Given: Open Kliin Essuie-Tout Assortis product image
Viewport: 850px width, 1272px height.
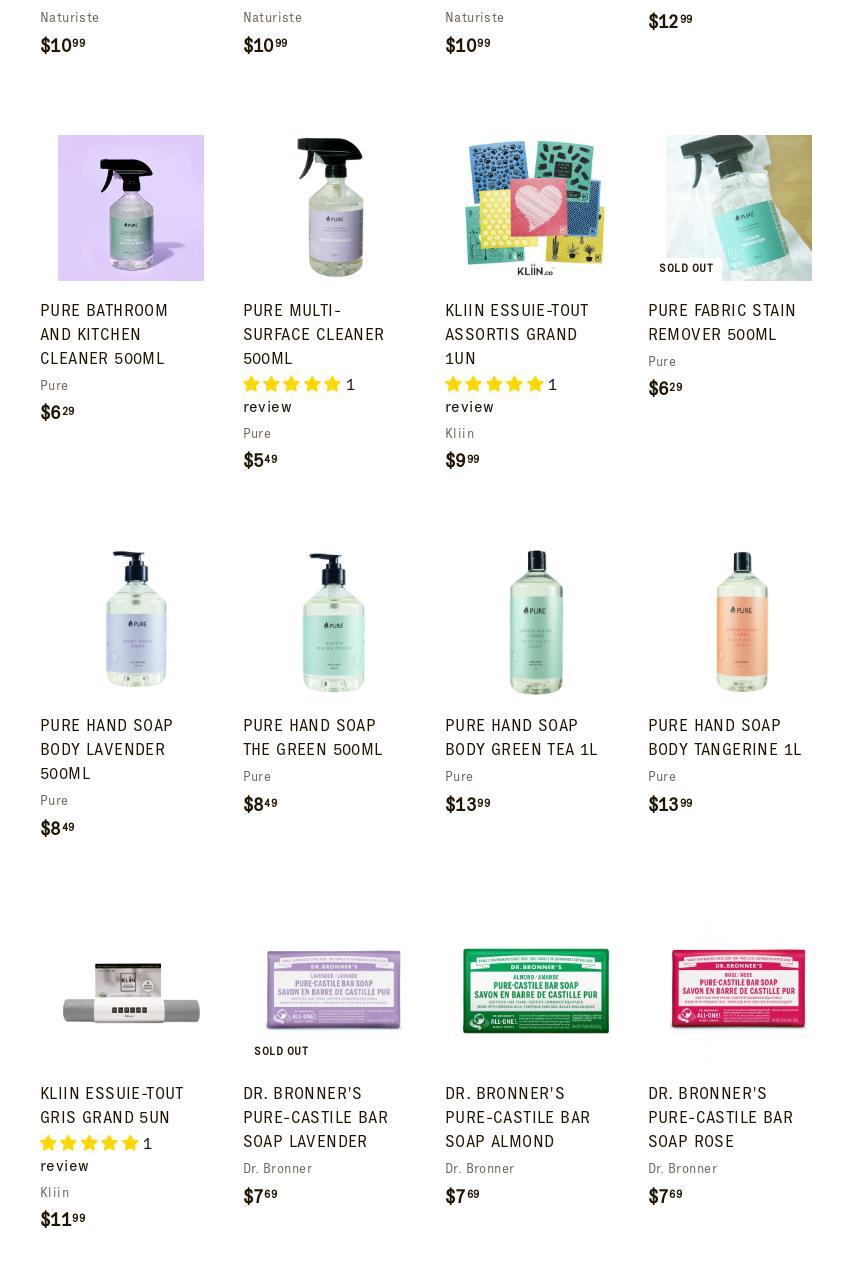Looking at the screenshot, I should (x=536, y=208).
